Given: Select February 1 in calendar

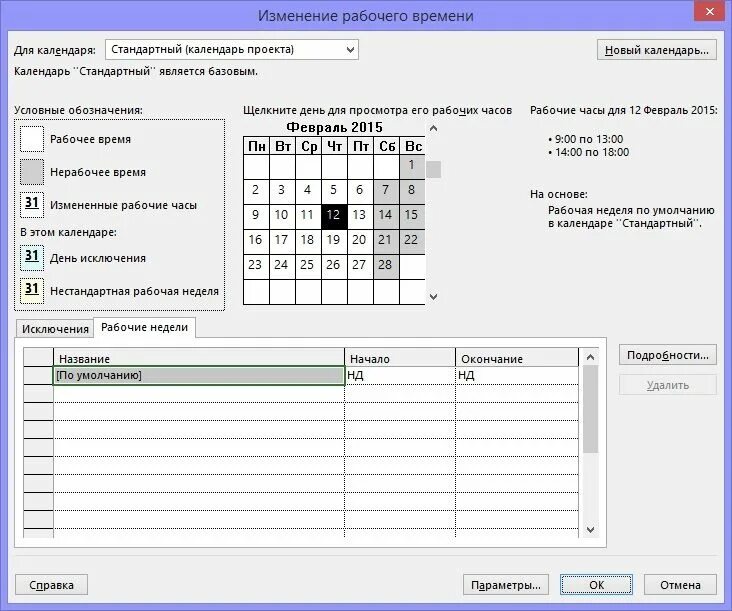Looking at the screenshot, I should pyautogui.click(x=412, y=165).
